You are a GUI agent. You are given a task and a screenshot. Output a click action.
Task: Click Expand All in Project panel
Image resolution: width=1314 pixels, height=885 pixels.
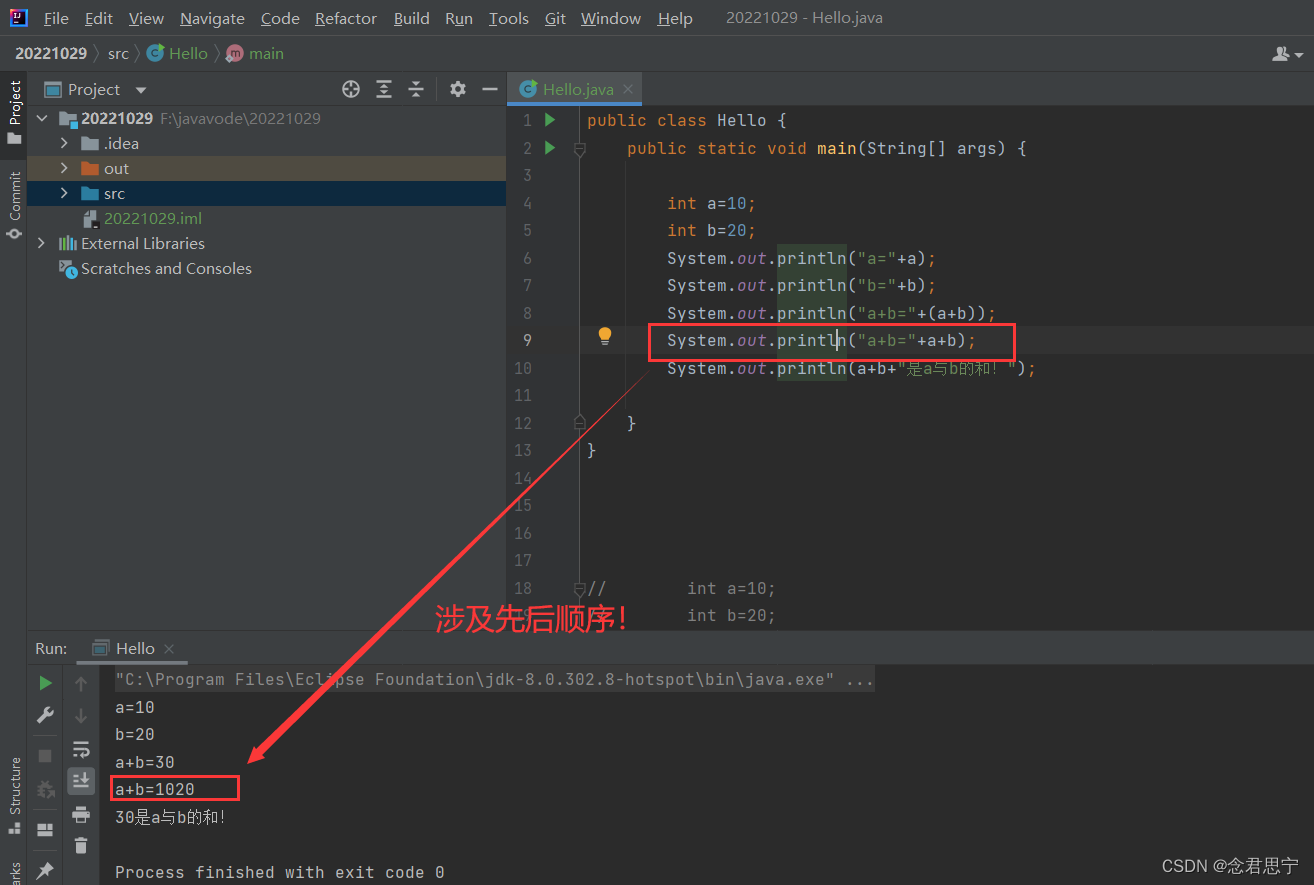pos(384,89)
